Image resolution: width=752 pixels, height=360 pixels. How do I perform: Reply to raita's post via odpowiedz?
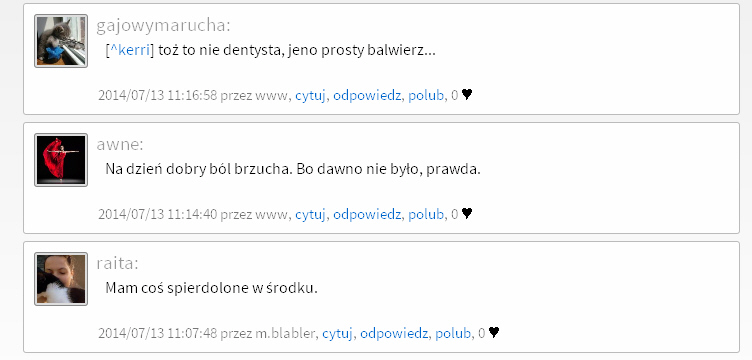point(394,333)
